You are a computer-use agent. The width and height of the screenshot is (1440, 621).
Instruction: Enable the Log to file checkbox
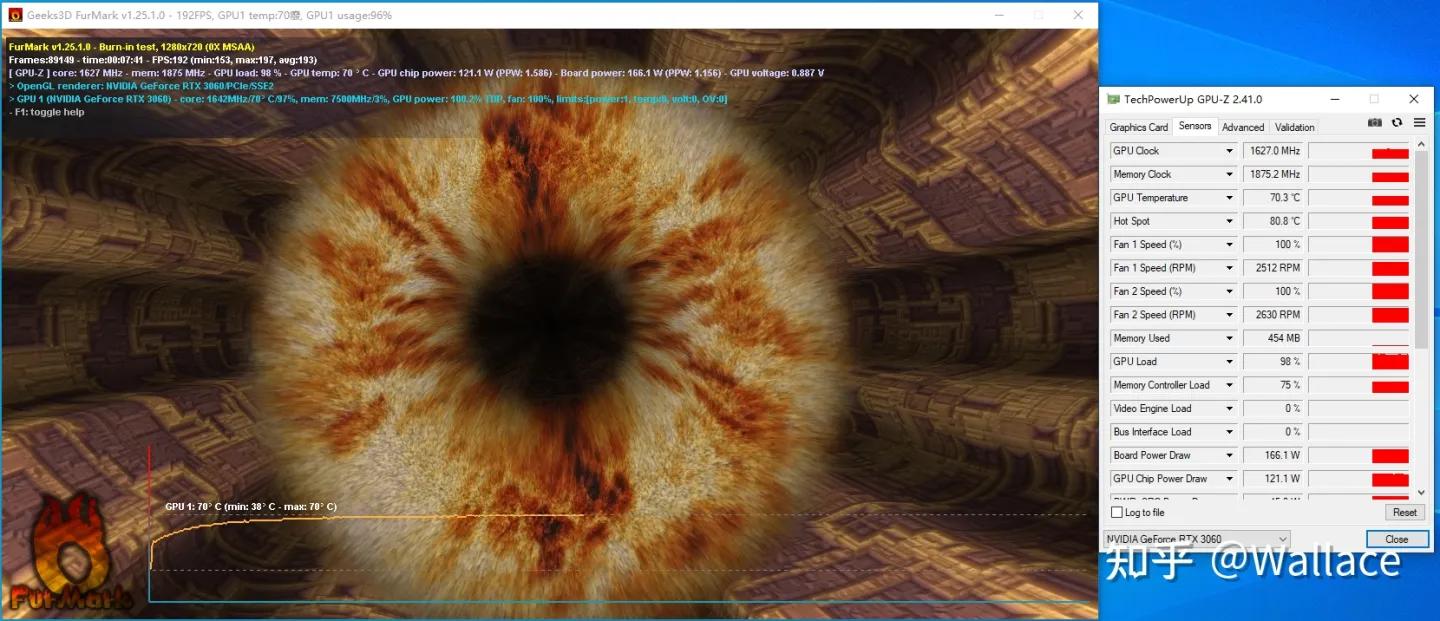(1117, 513)
